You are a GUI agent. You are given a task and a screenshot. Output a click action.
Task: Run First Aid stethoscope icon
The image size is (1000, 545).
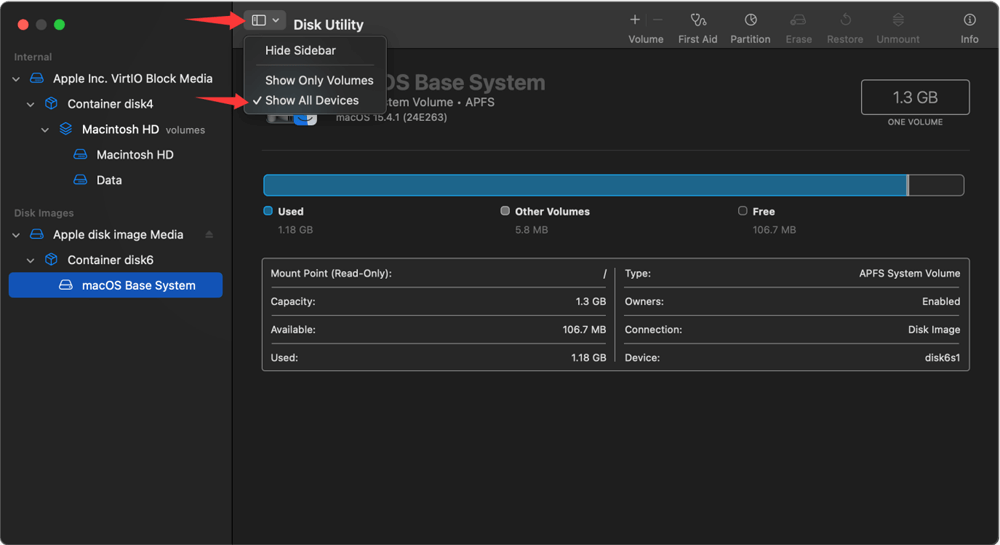698,20
